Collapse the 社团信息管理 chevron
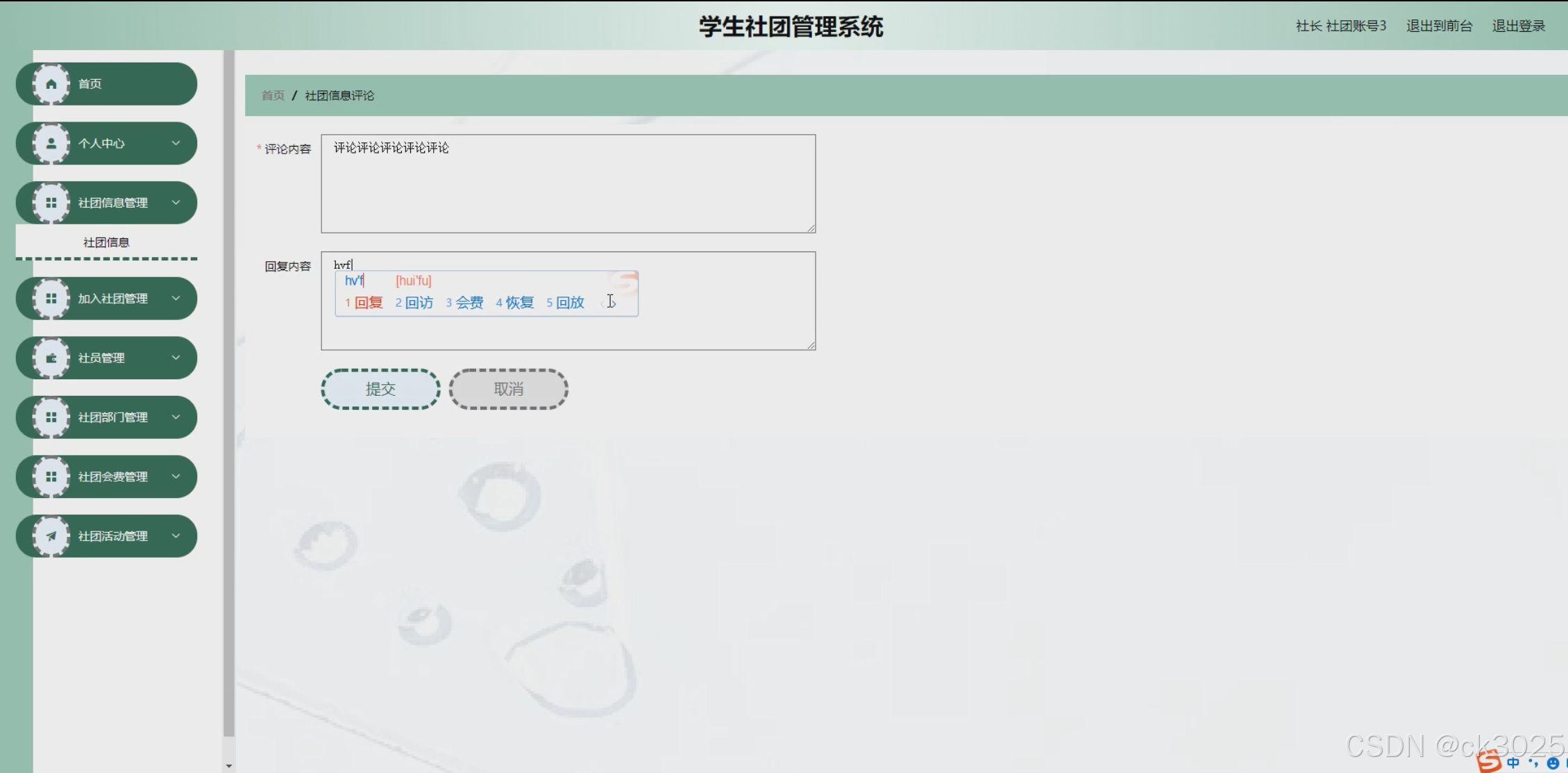 [176, 203]
